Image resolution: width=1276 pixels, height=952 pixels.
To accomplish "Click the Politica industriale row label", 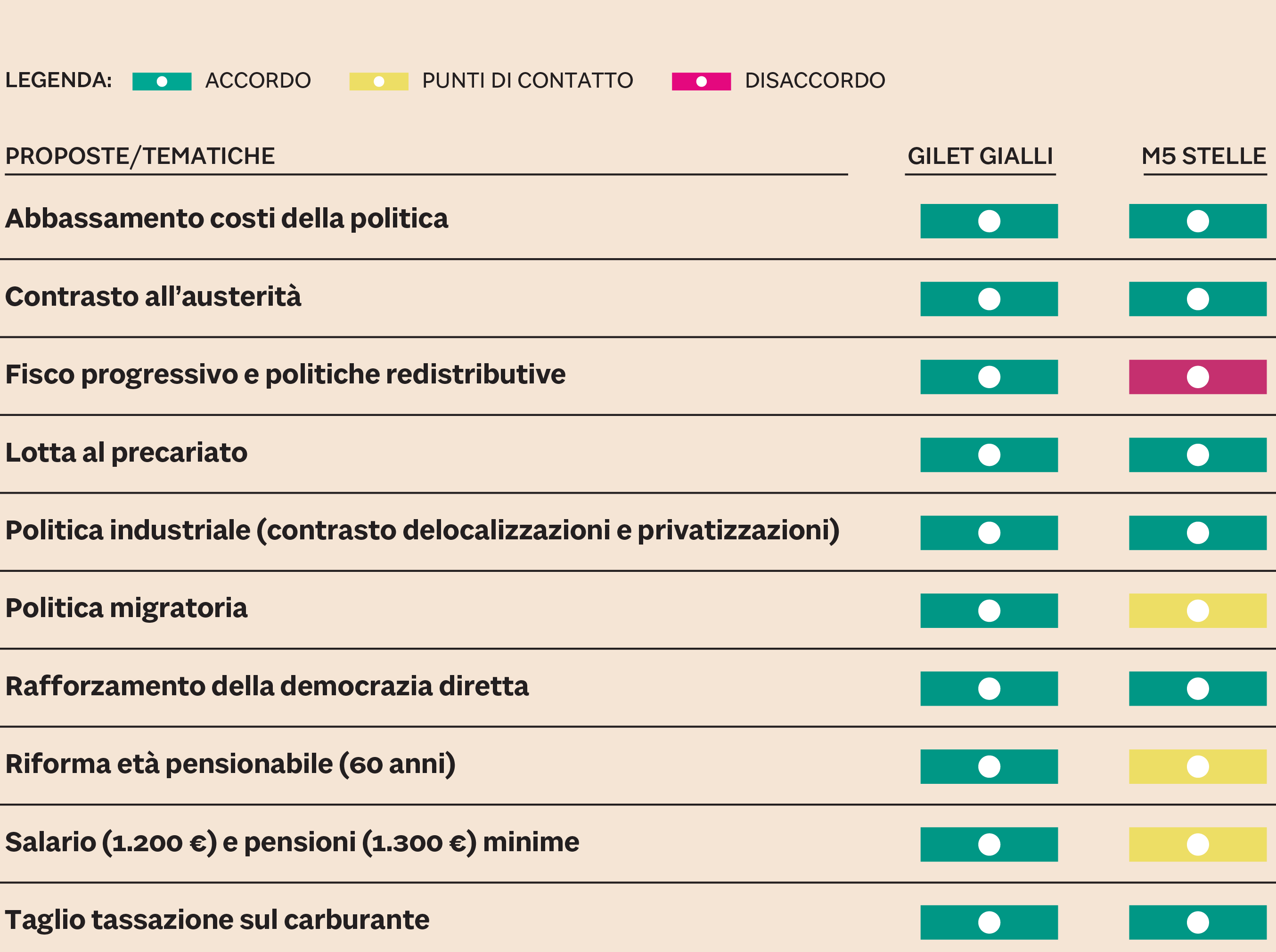I will [x=422, y=530].
